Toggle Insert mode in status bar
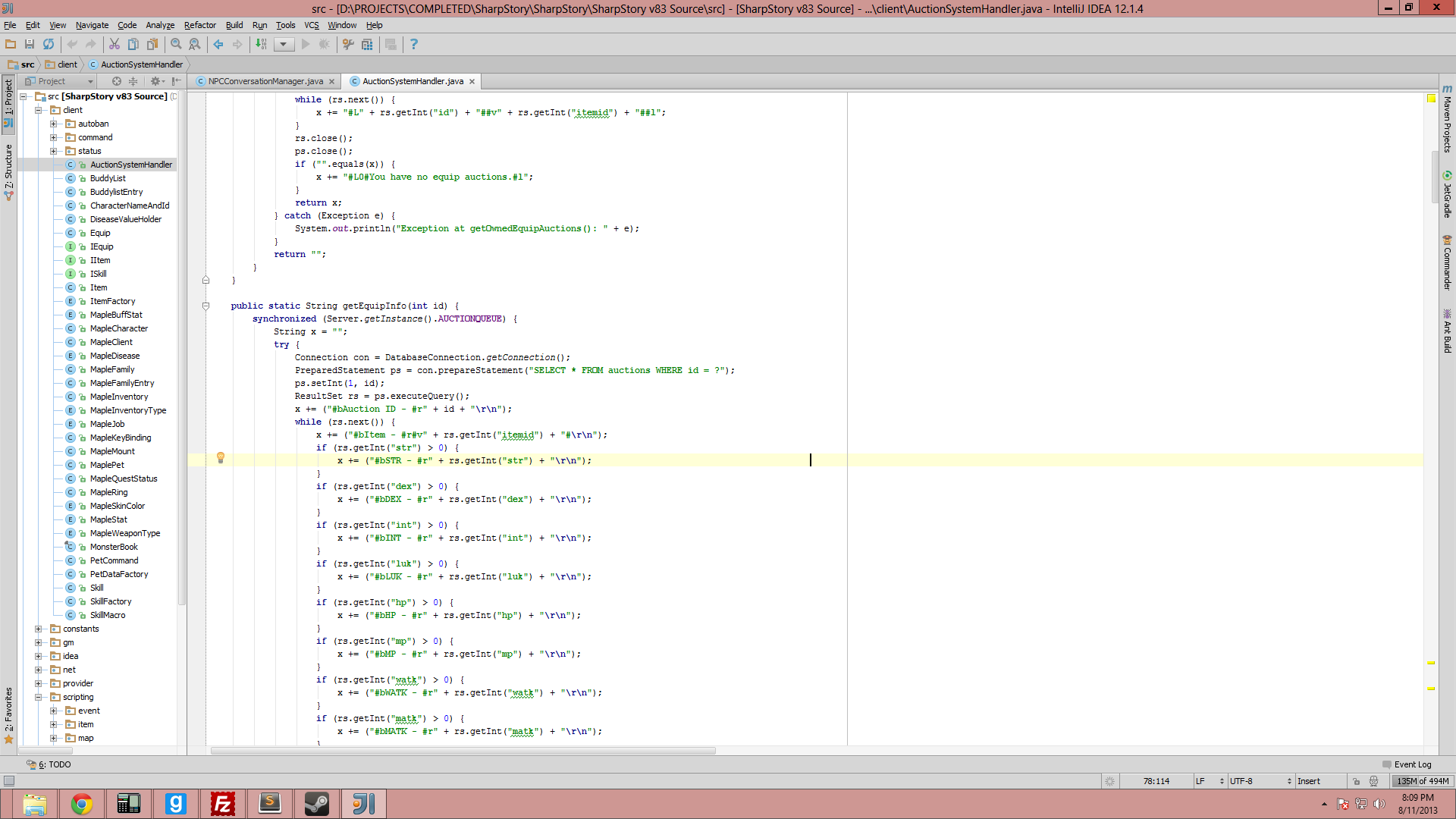 1309,781
